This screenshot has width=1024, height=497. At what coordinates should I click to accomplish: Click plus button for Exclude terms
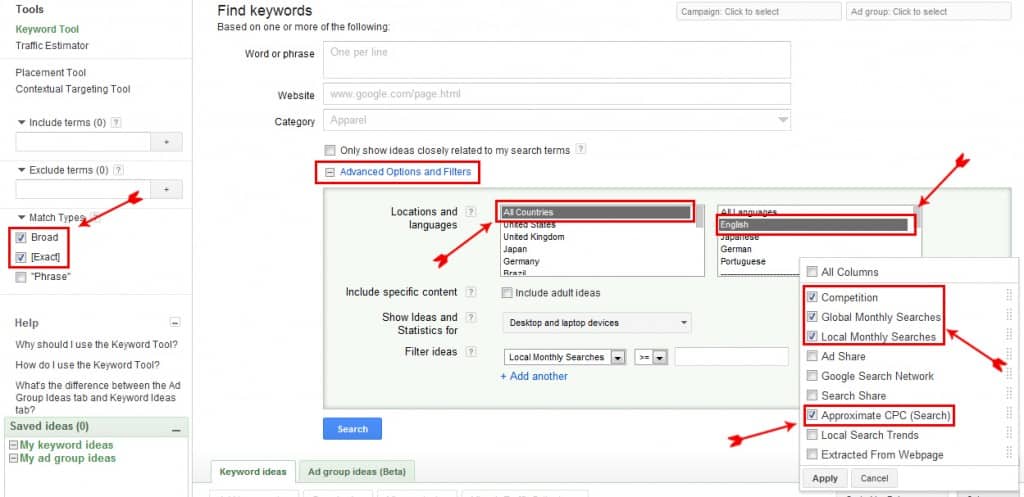pos(167,189)
